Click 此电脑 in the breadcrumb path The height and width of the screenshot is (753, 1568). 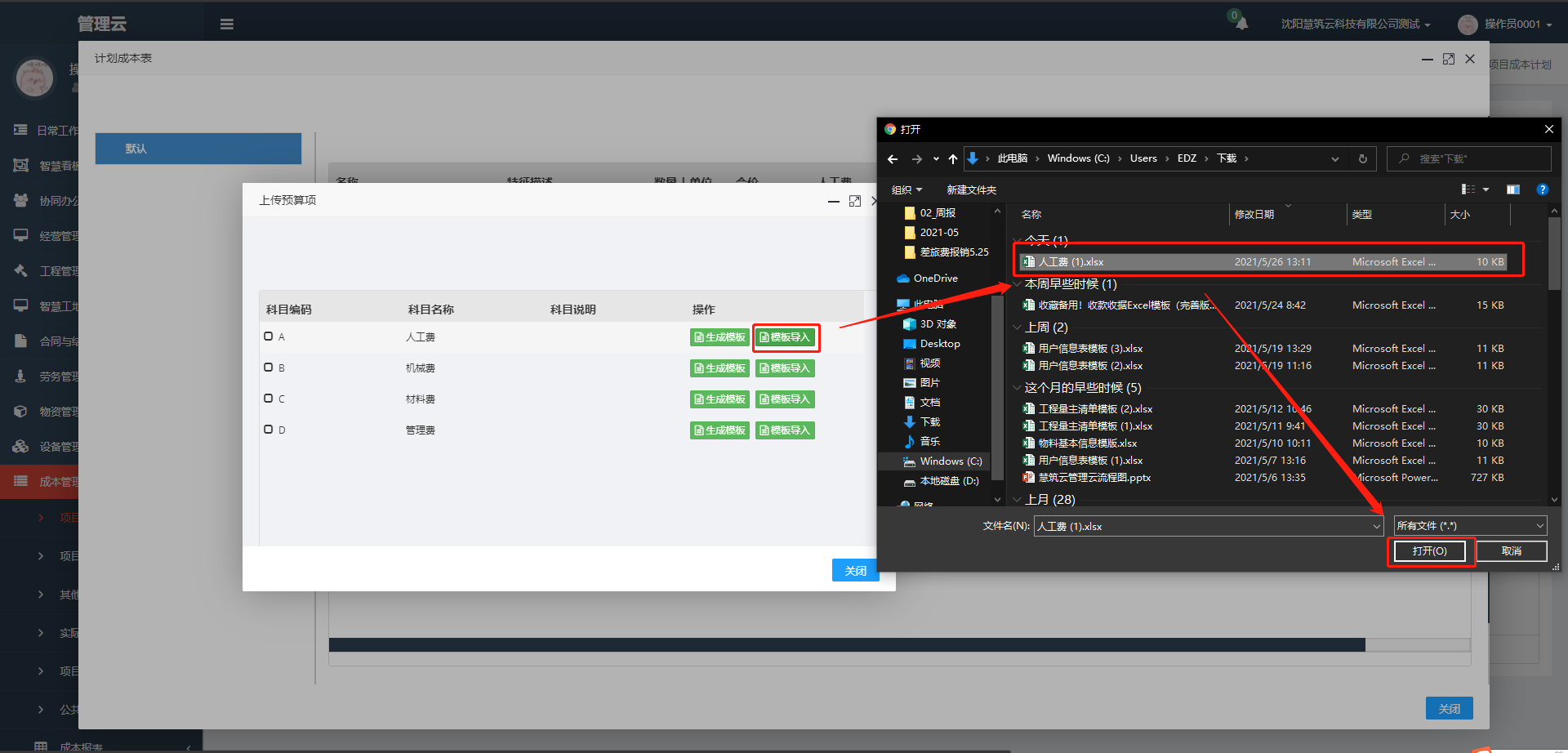click(x=1013, y=158)
